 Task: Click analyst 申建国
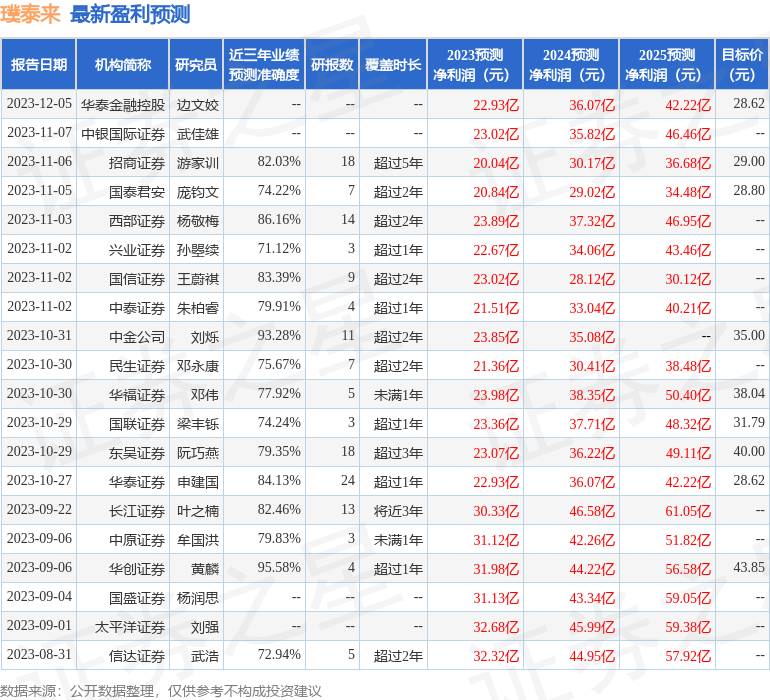198,481
